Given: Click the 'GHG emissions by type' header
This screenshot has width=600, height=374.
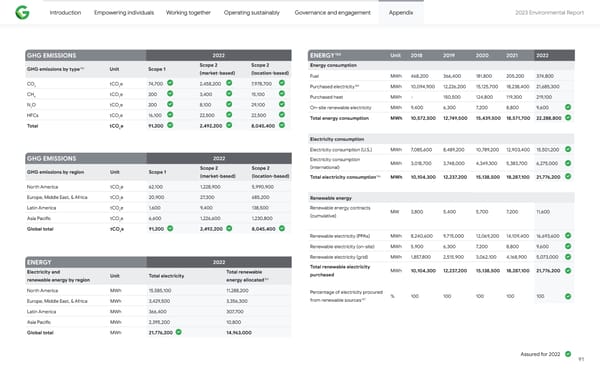Looking at the screenshot, I should point(55,69).
